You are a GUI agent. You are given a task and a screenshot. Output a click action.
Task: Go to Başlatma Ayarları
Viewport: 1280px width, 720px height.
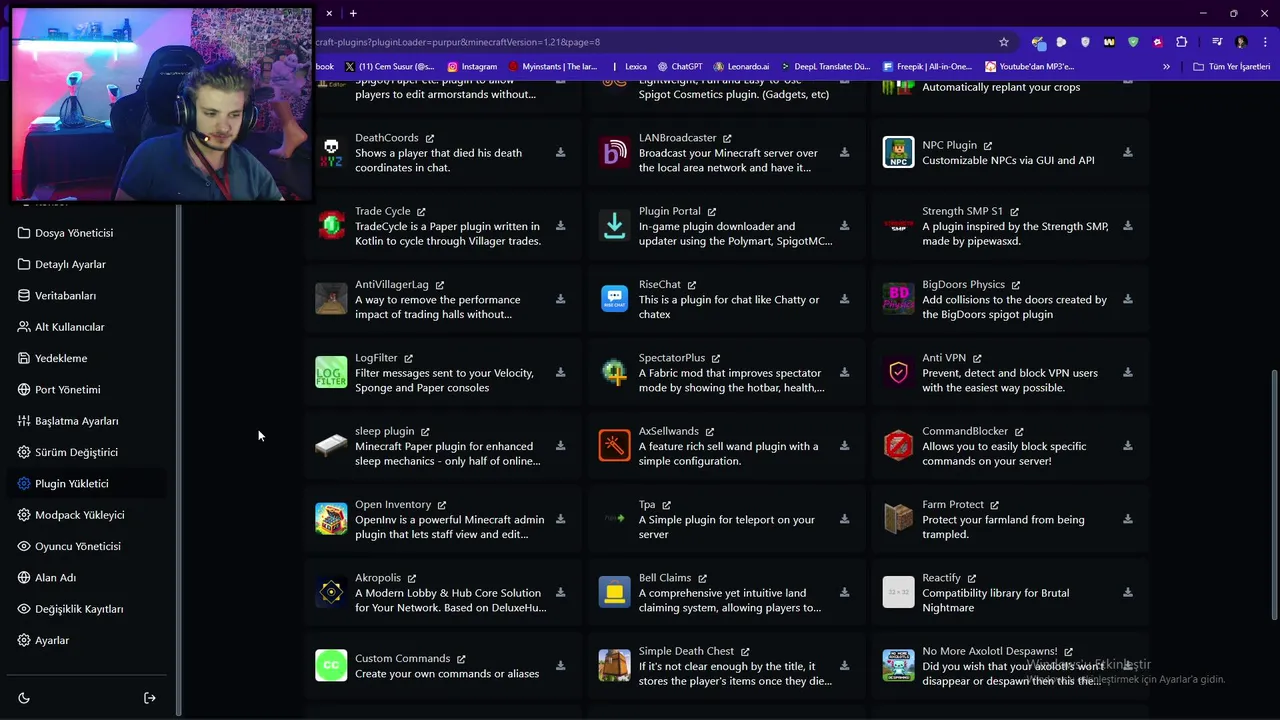[87, 421]
